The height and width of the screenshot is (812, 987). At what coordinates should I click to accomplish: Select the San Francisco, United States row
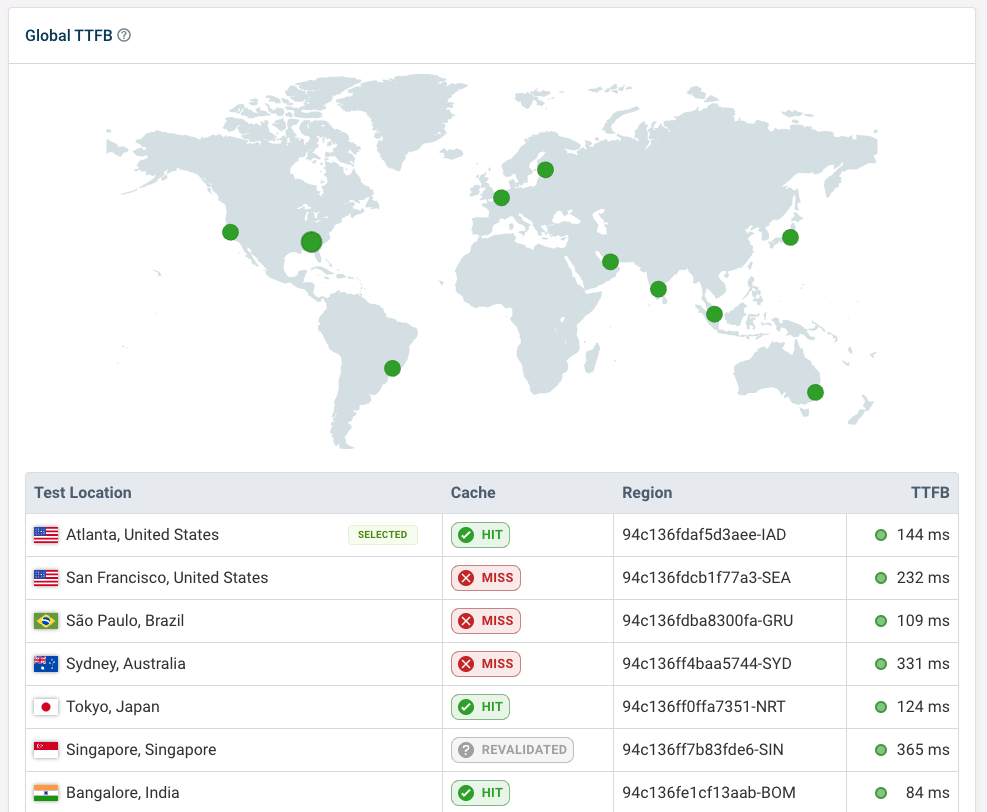(492, 578)
